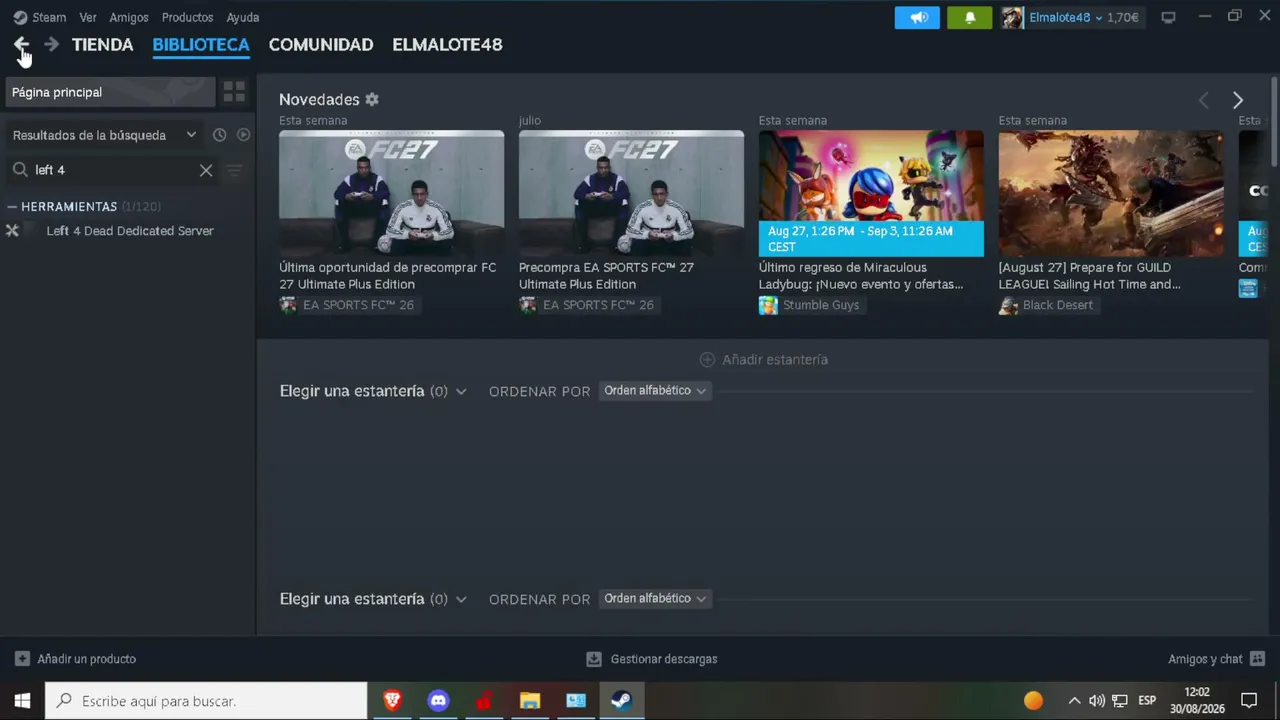Expand the Resultados de la búsqueda dropdown
The image size is (1280, 720).
pyautogui.click(x=104, y=135)
